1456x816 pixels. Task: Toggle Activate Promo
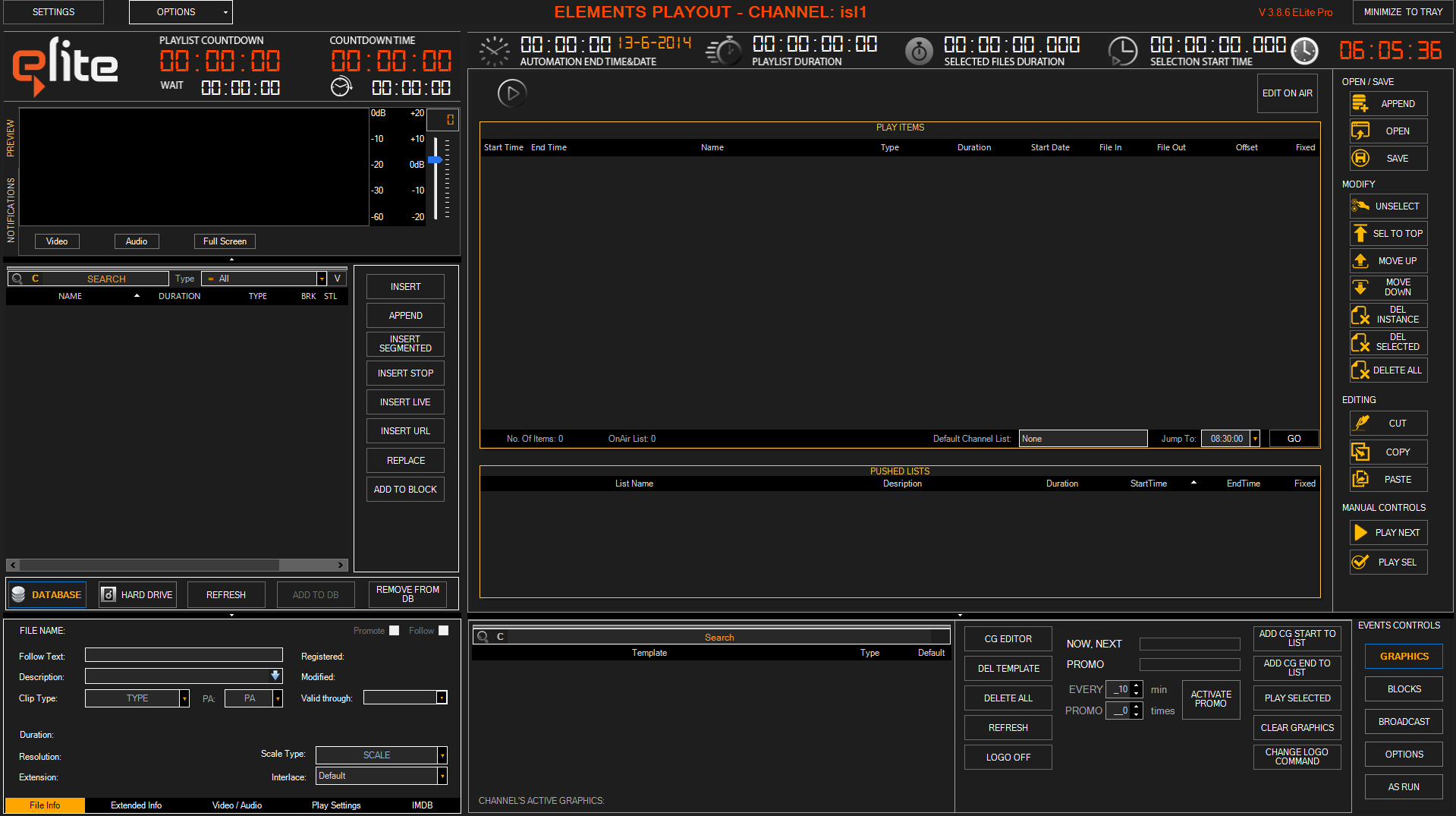pos(1210,699)
